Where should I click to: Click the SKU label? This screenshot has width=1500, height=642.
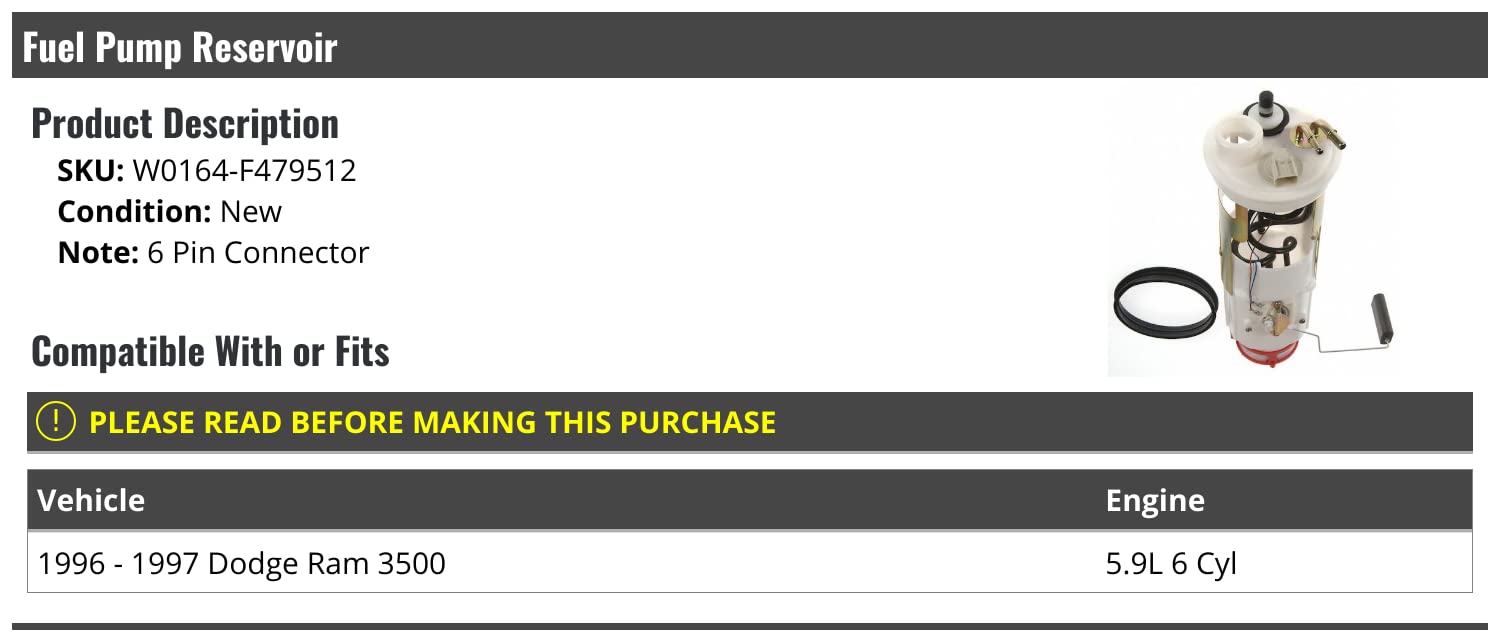[91, 171]
